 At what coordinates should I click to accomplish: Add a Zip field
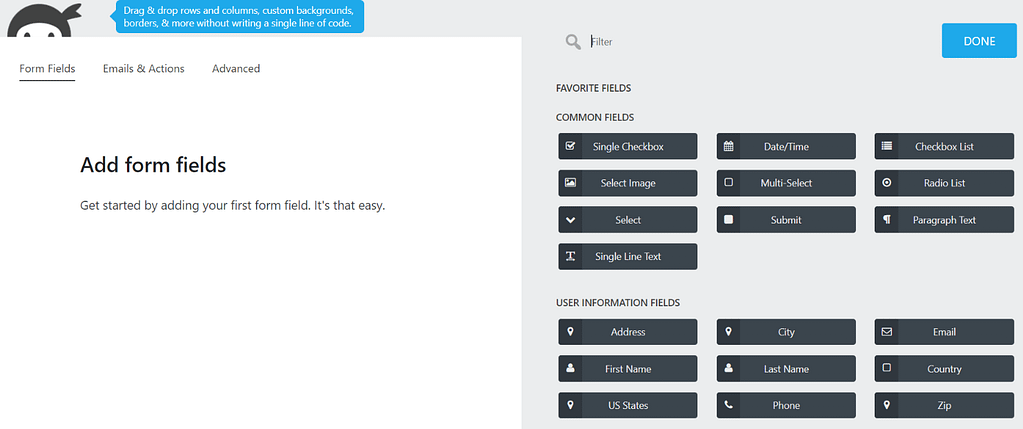[944, 405]
